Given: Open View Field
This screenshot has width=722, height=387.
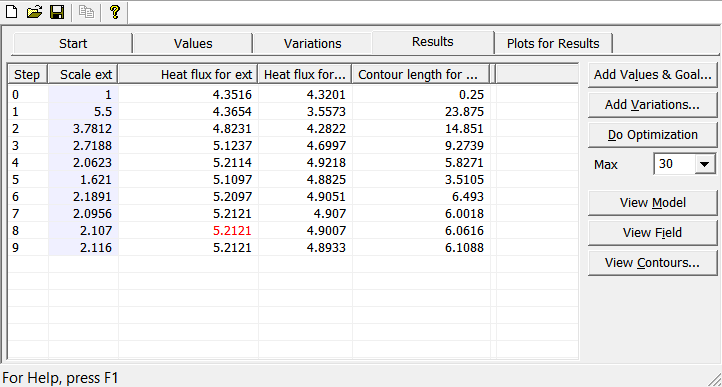Looking at the screenshot, I should pyautogui.click(x=652, y=232).
